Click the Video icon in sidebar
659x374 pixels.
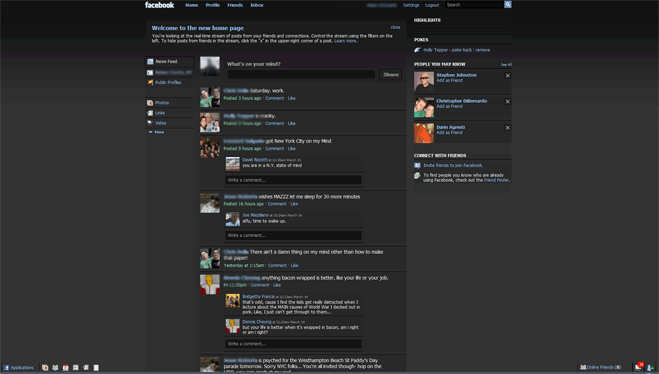point(150,123)
